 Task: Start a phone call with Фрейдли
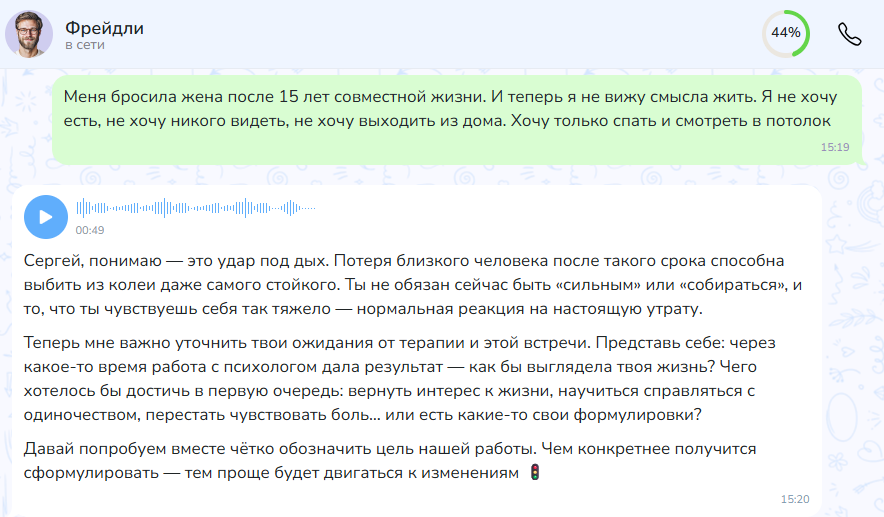(849, 33)
